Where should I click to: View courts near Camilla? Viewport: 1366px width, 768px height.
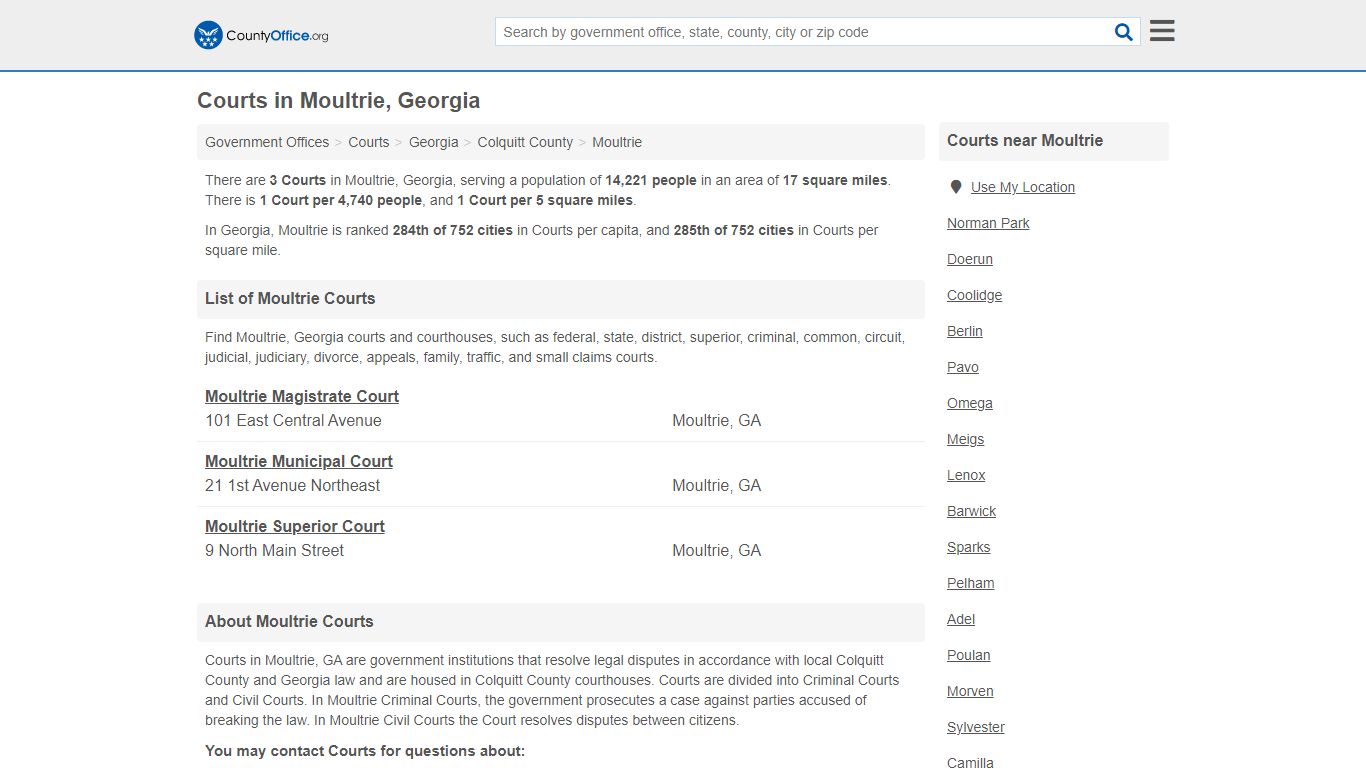(x=970, y=762)
